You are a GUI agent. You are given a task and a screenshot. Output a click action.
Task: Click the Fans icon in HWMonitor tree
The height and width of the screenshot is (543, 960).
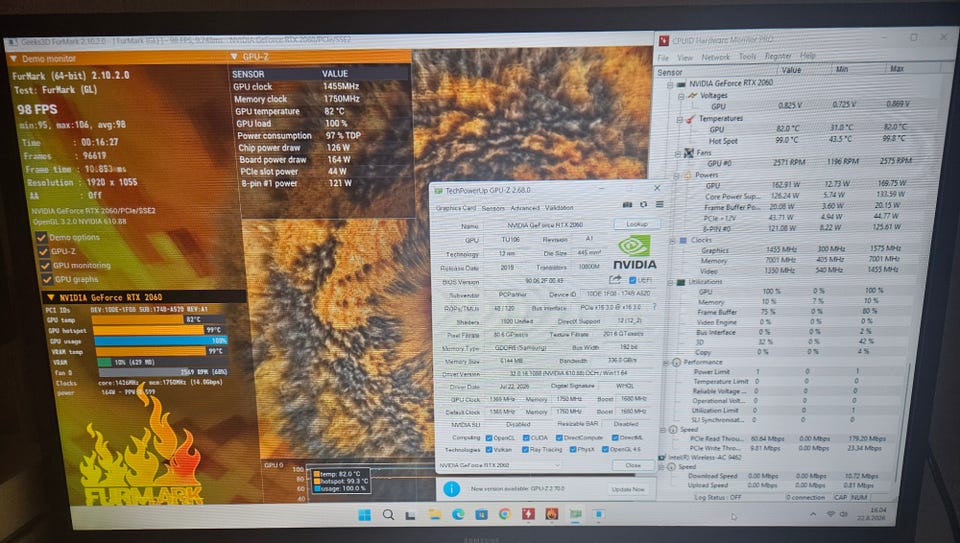coord(689,152)
